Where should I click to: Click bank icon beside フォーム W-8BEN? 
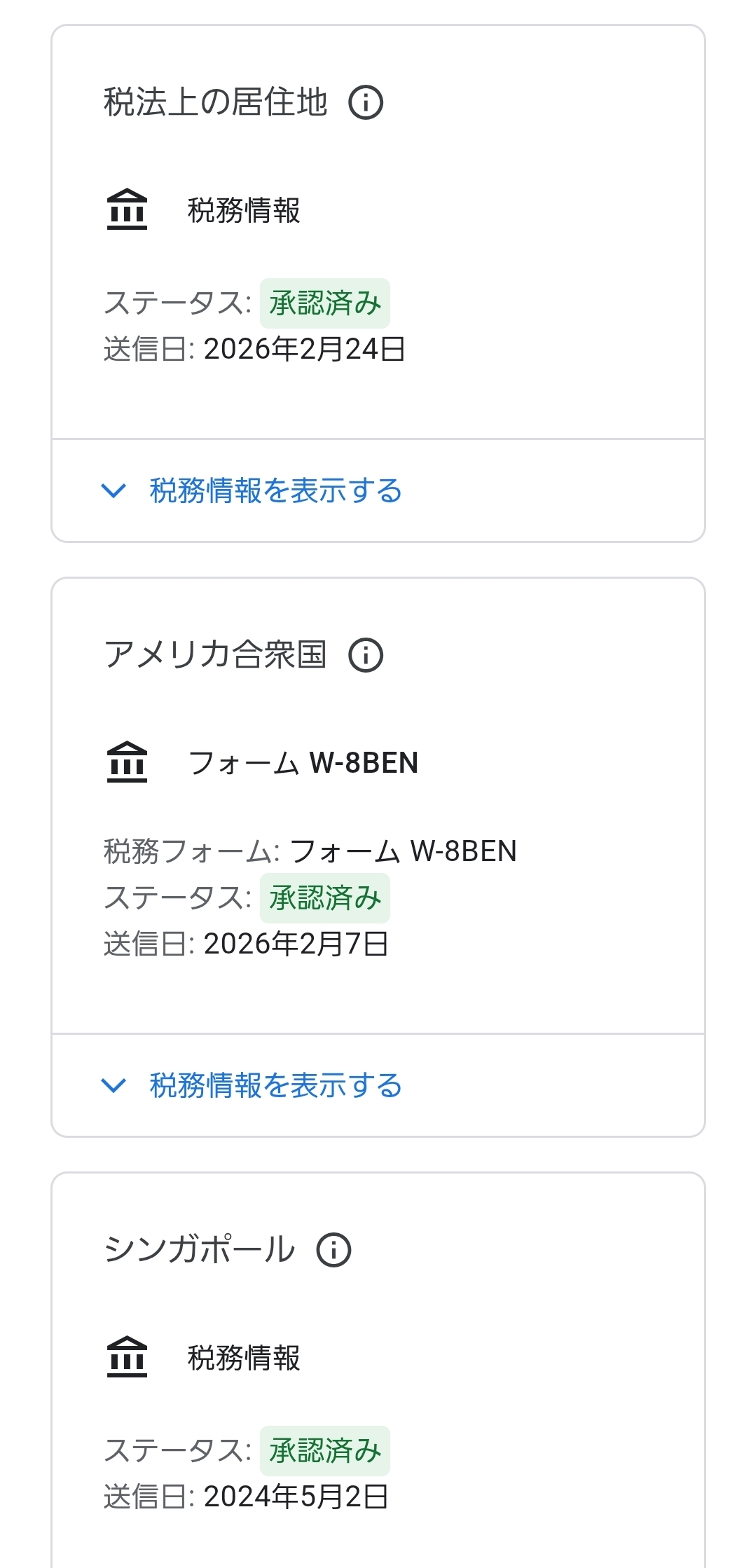[x=127, y=762]
